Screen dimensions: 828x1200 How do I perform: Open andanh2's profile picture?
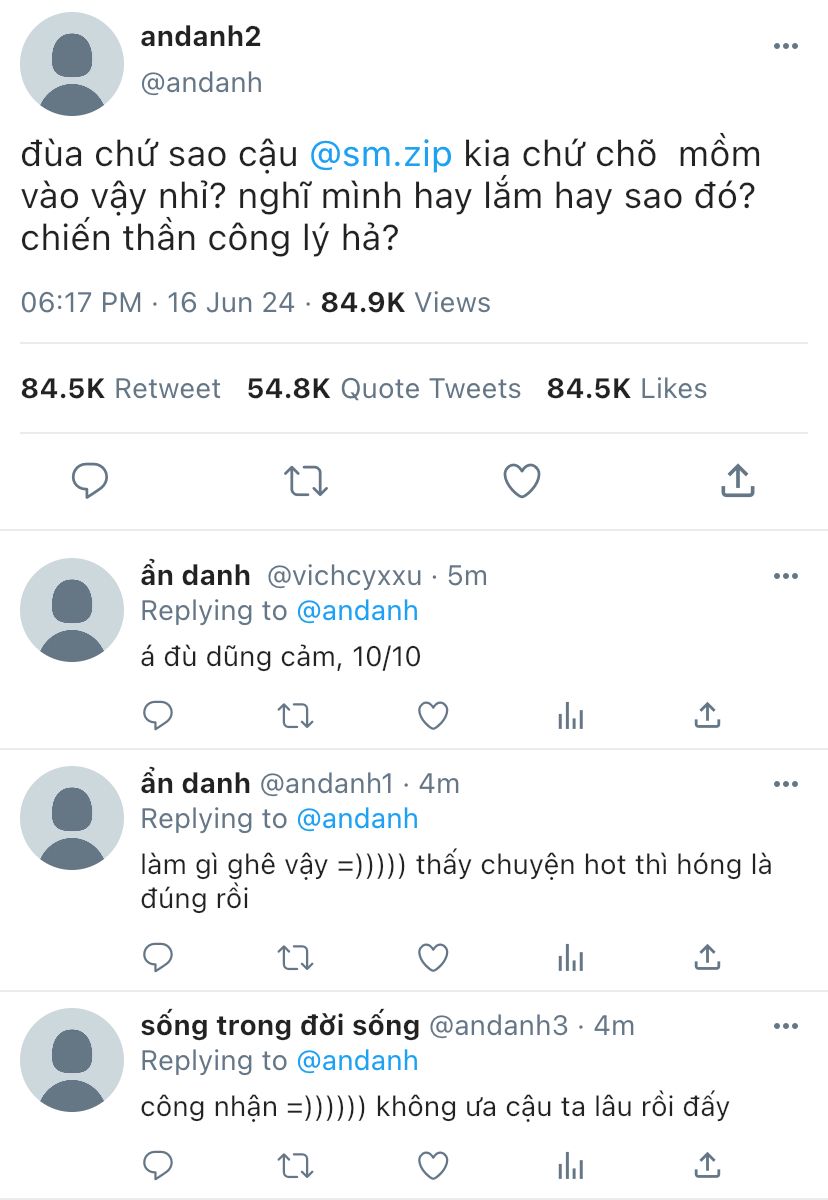[x=71, y=65]
